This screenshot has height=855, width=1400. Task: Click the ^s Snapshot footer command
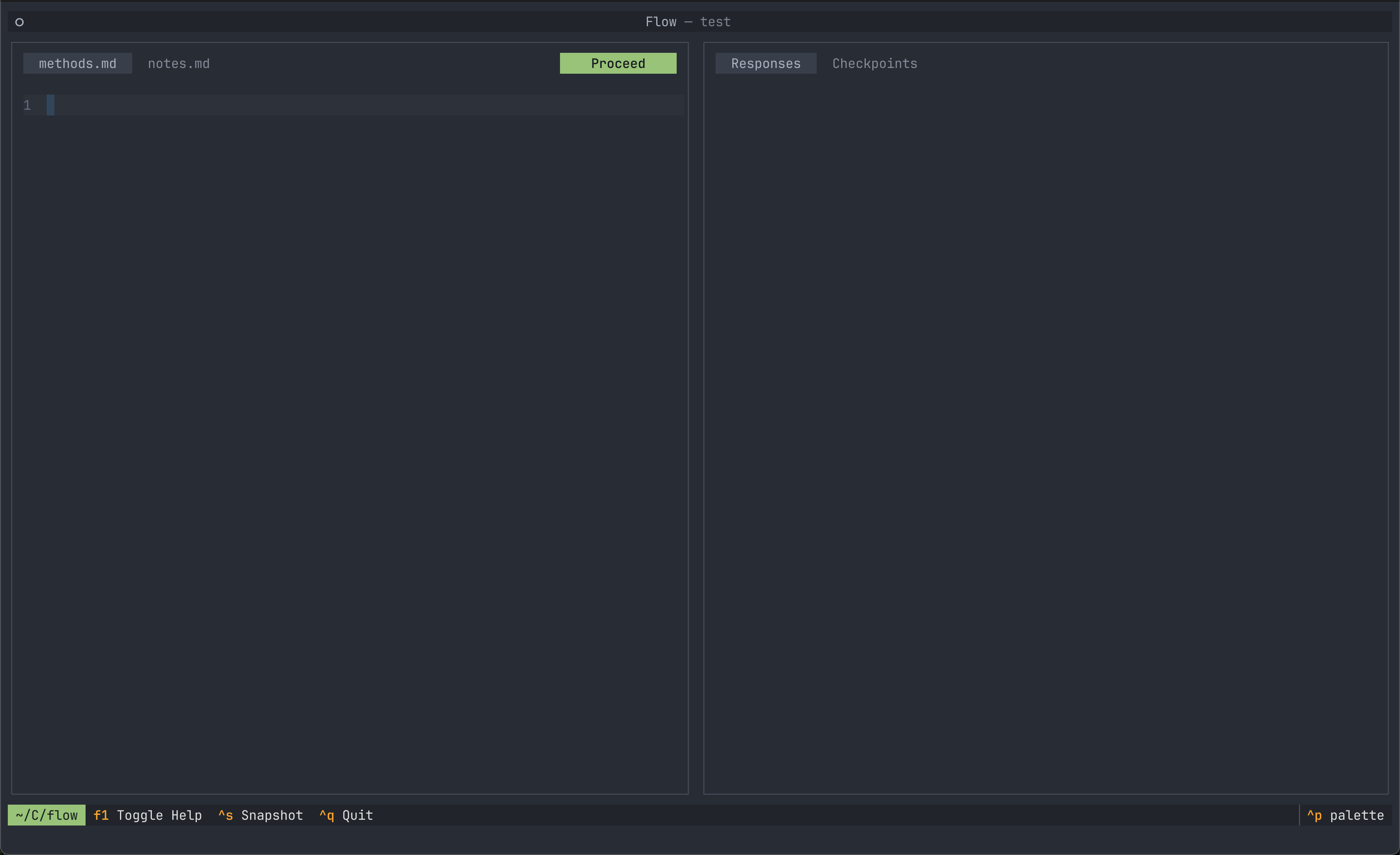click(x=260, y=814)
